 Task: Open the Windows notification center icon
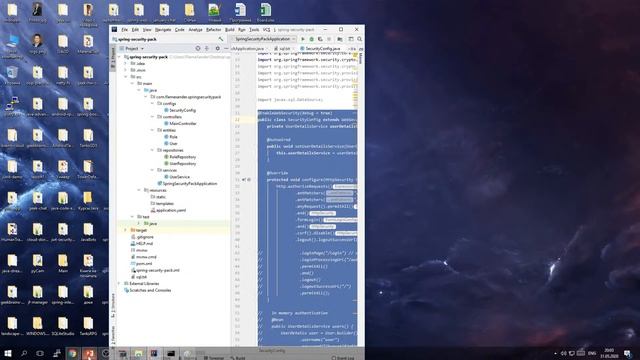pos(627,353)
